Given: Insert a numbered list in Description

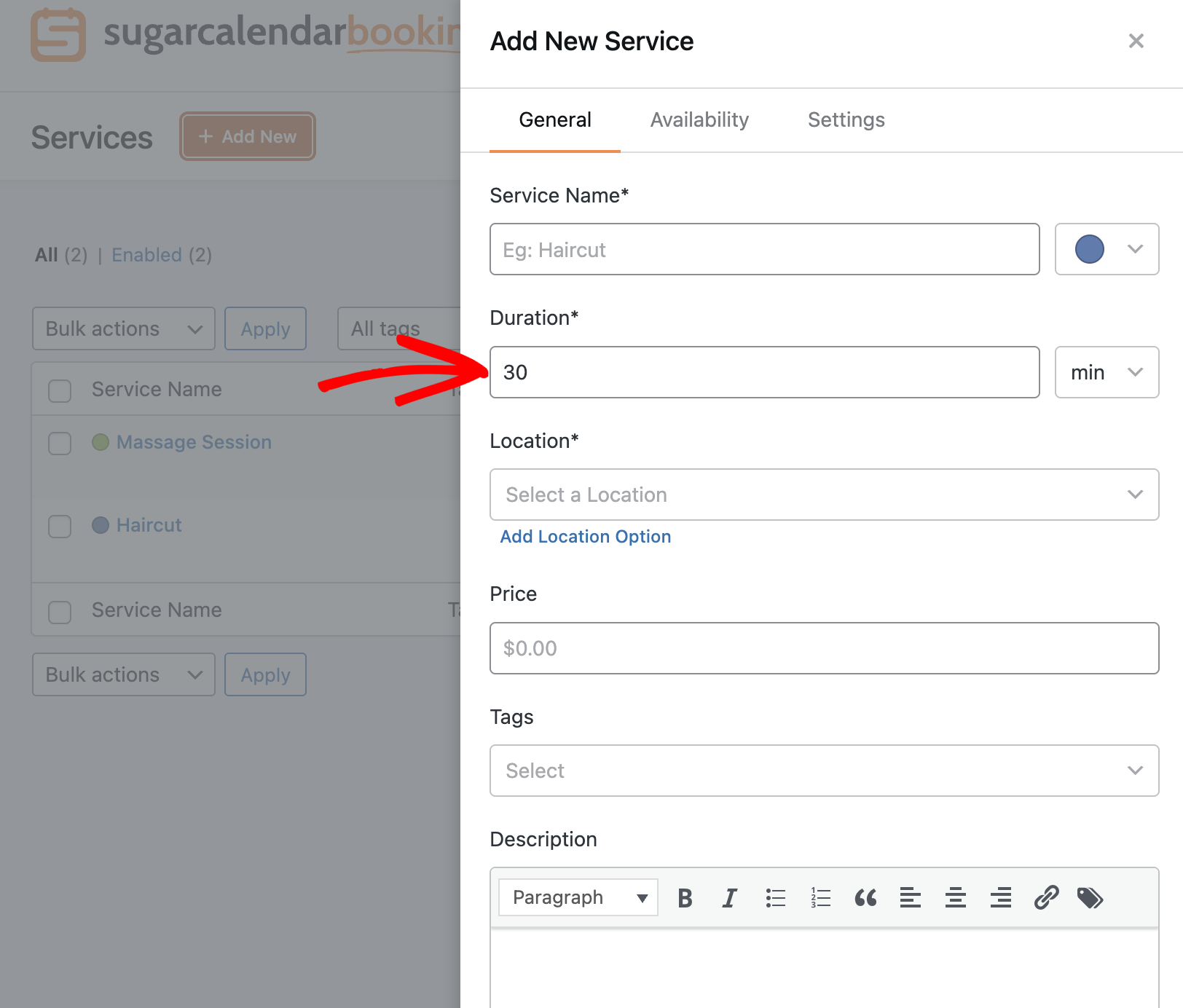Looking at the screenshot, I should (x=820, y=897).
